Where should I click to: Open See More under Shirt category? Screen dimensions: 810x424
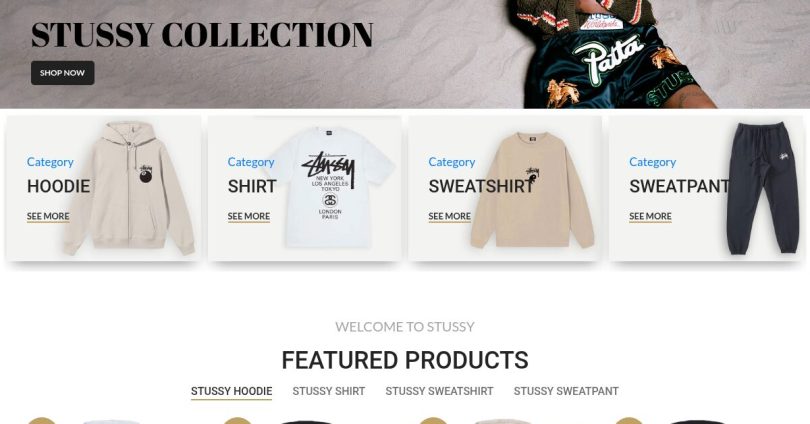coord(248,216)
